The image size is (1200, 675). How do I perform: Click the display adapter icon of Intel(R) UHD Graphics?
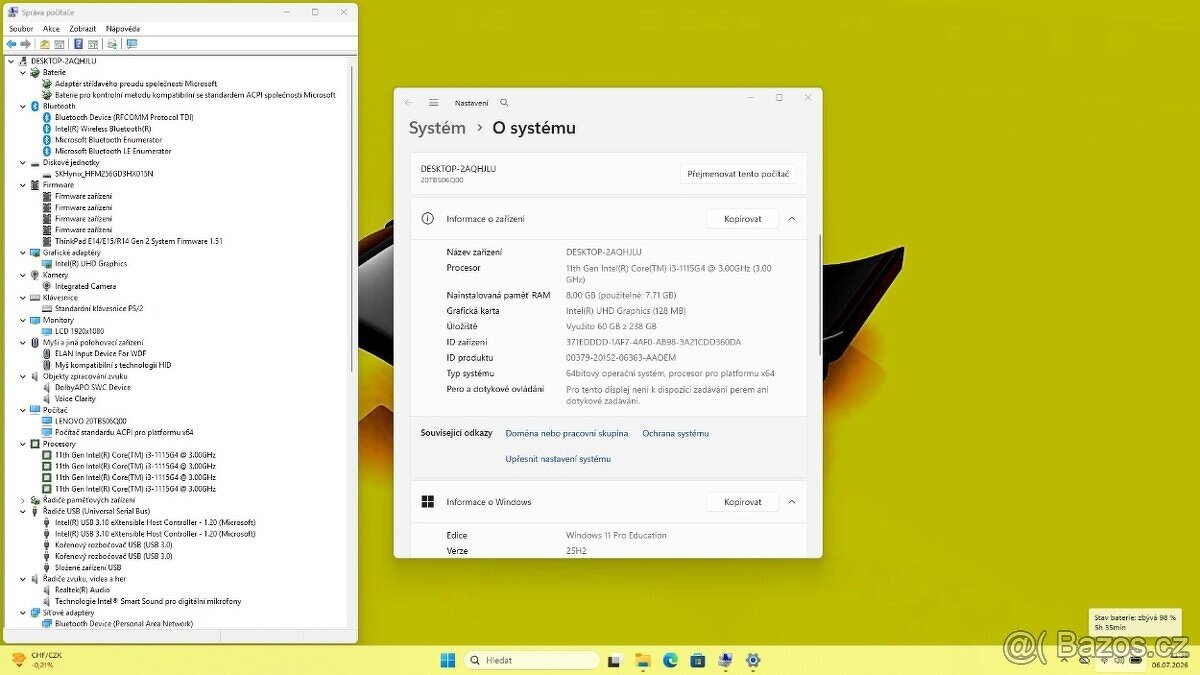click(47, 264)
